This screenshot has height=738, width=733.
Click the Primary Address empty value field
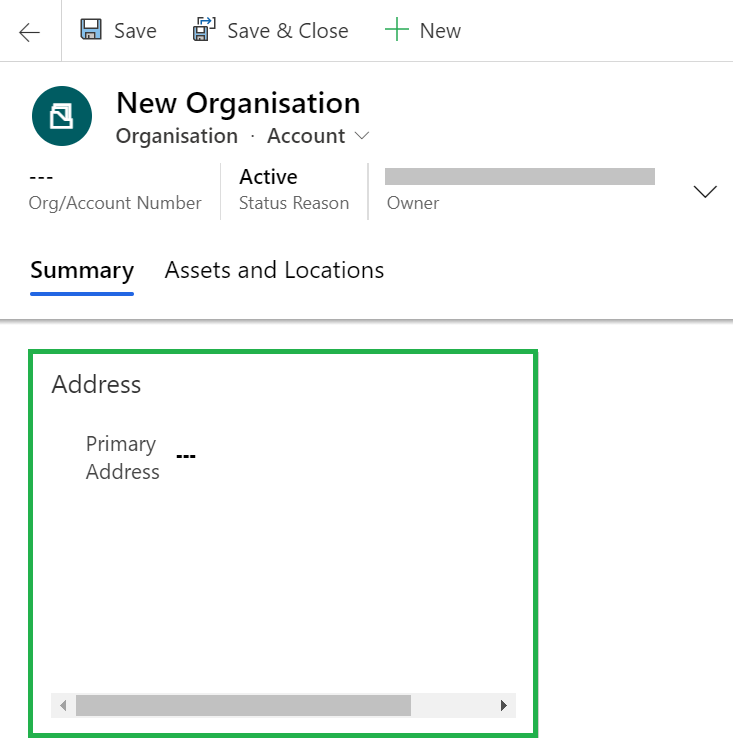pyautogui.click(x=186, y=457)
